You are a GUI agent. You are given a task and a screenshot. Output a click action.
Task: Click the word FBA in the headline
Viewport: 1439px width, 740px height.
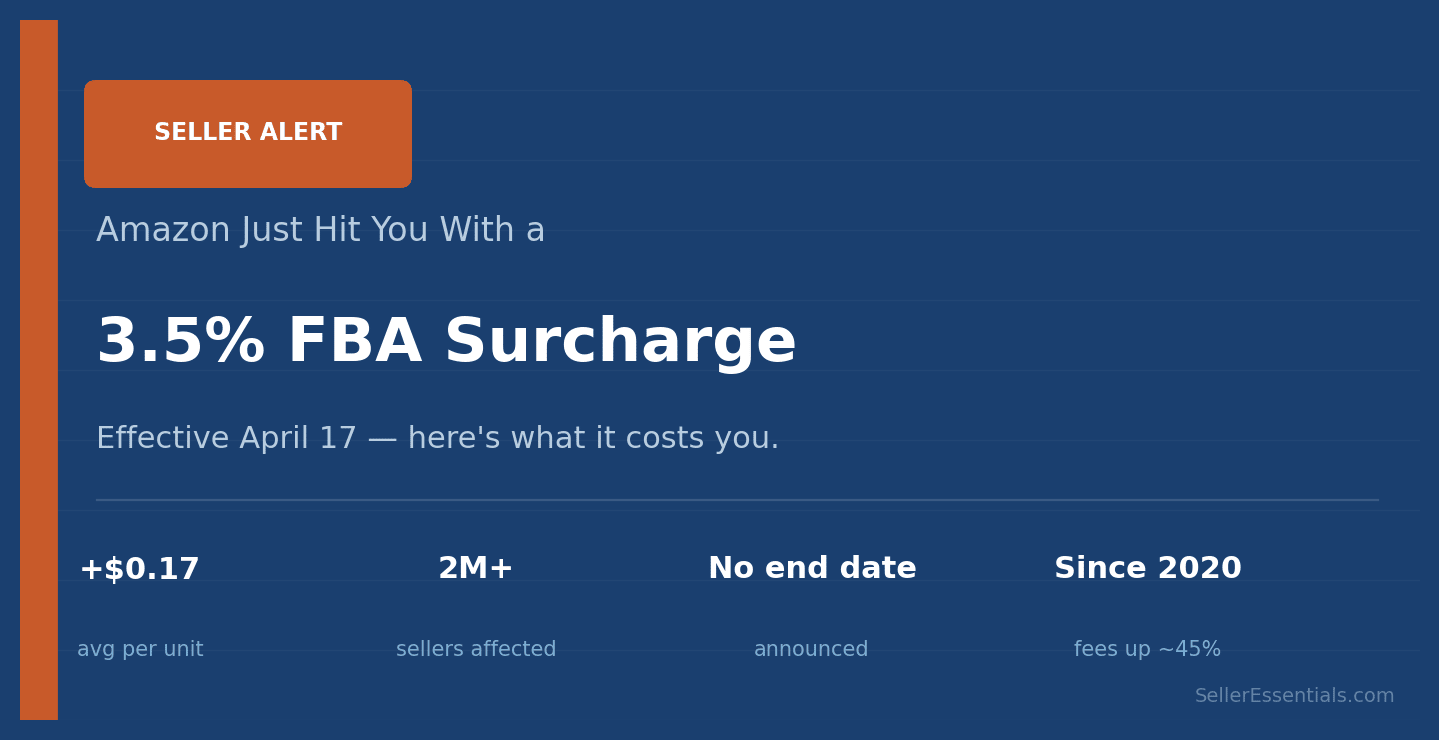point(354,343)
